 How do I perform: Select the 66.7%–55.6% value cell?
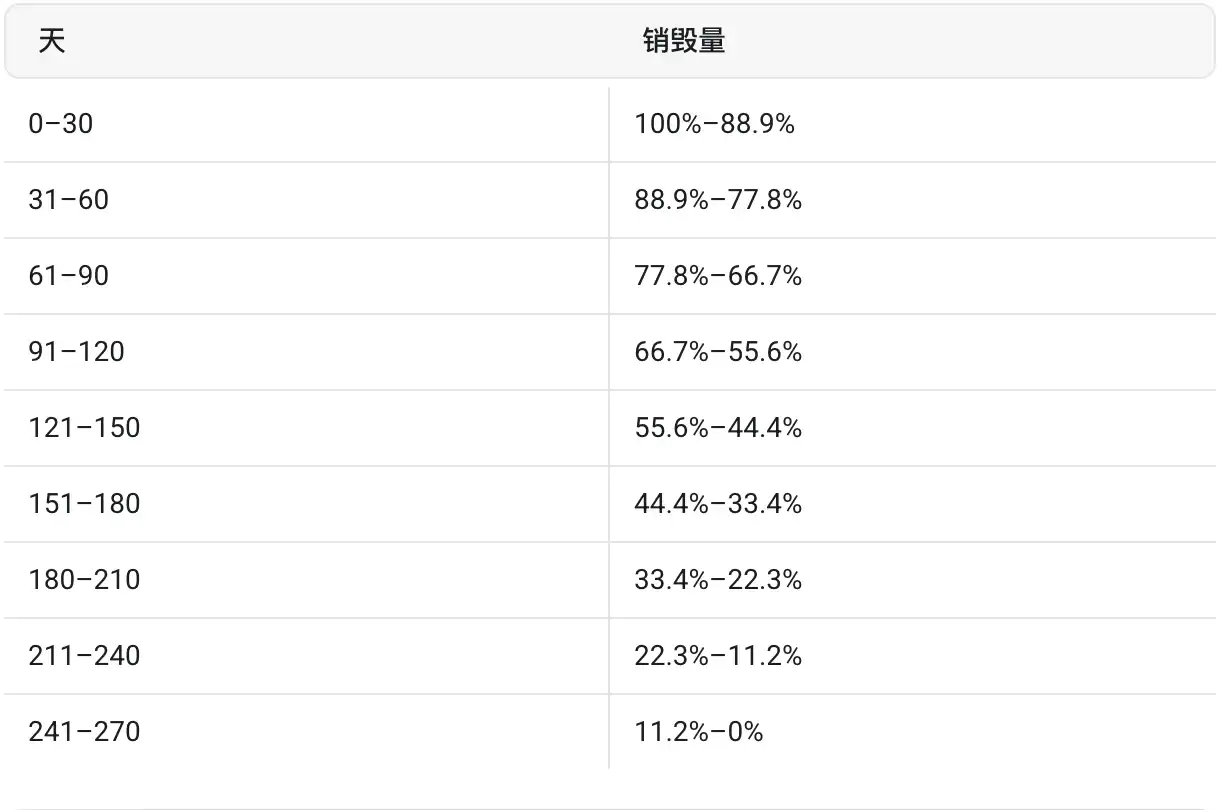(718, 352)
